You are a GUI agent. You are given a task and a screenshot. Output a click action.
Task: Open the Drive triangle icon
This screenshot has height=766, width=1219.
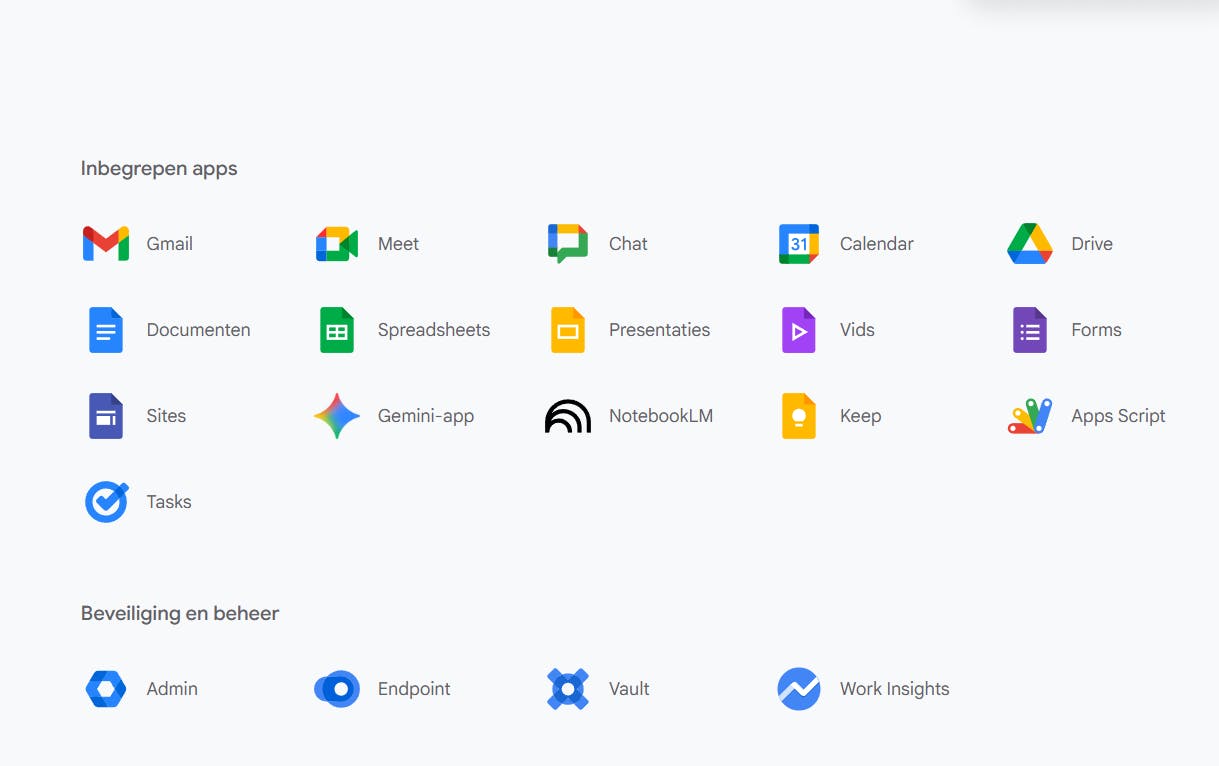pos(1030,244)
